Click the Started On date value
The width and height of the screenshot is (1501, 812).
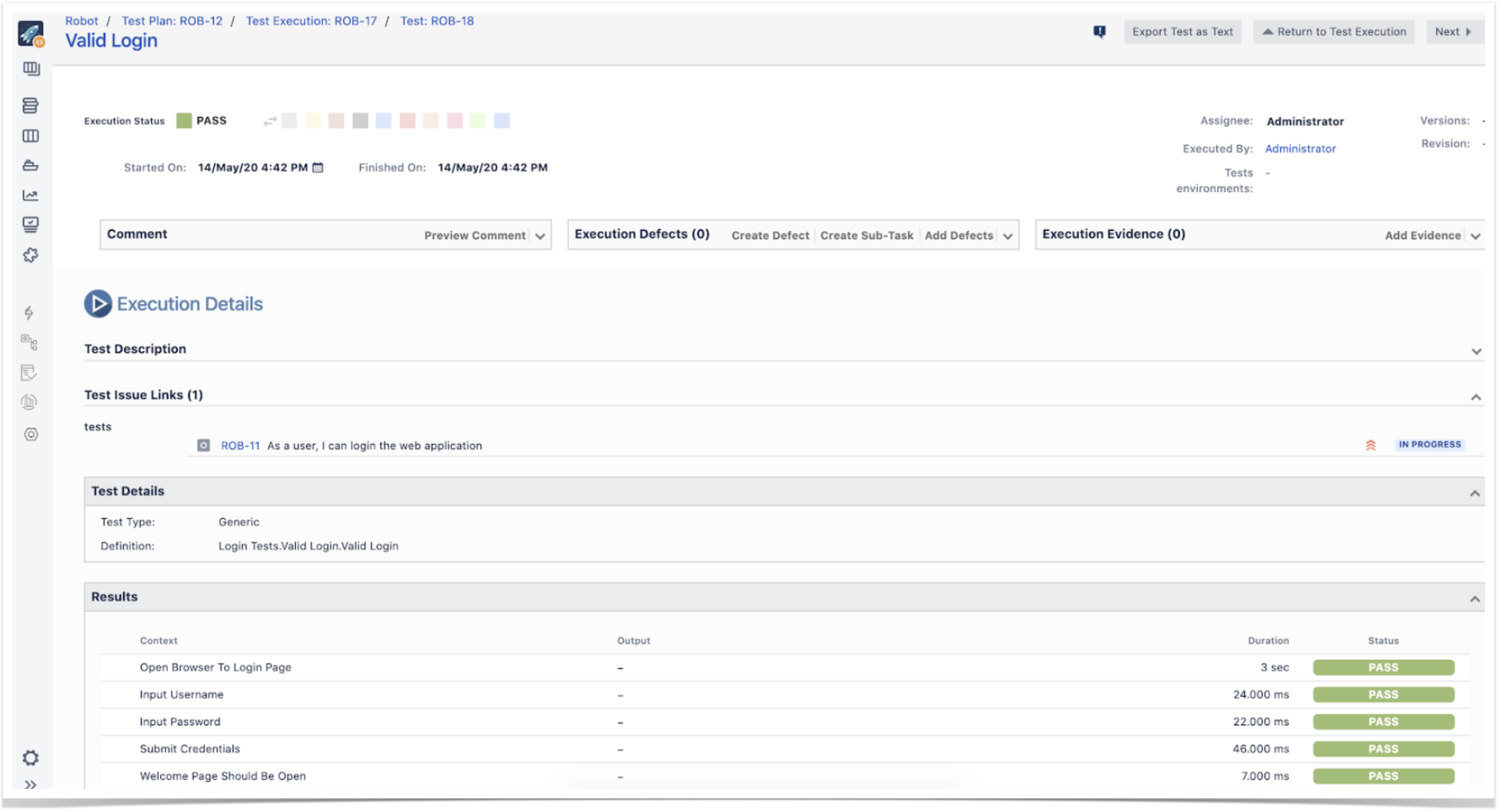[253, 168]
